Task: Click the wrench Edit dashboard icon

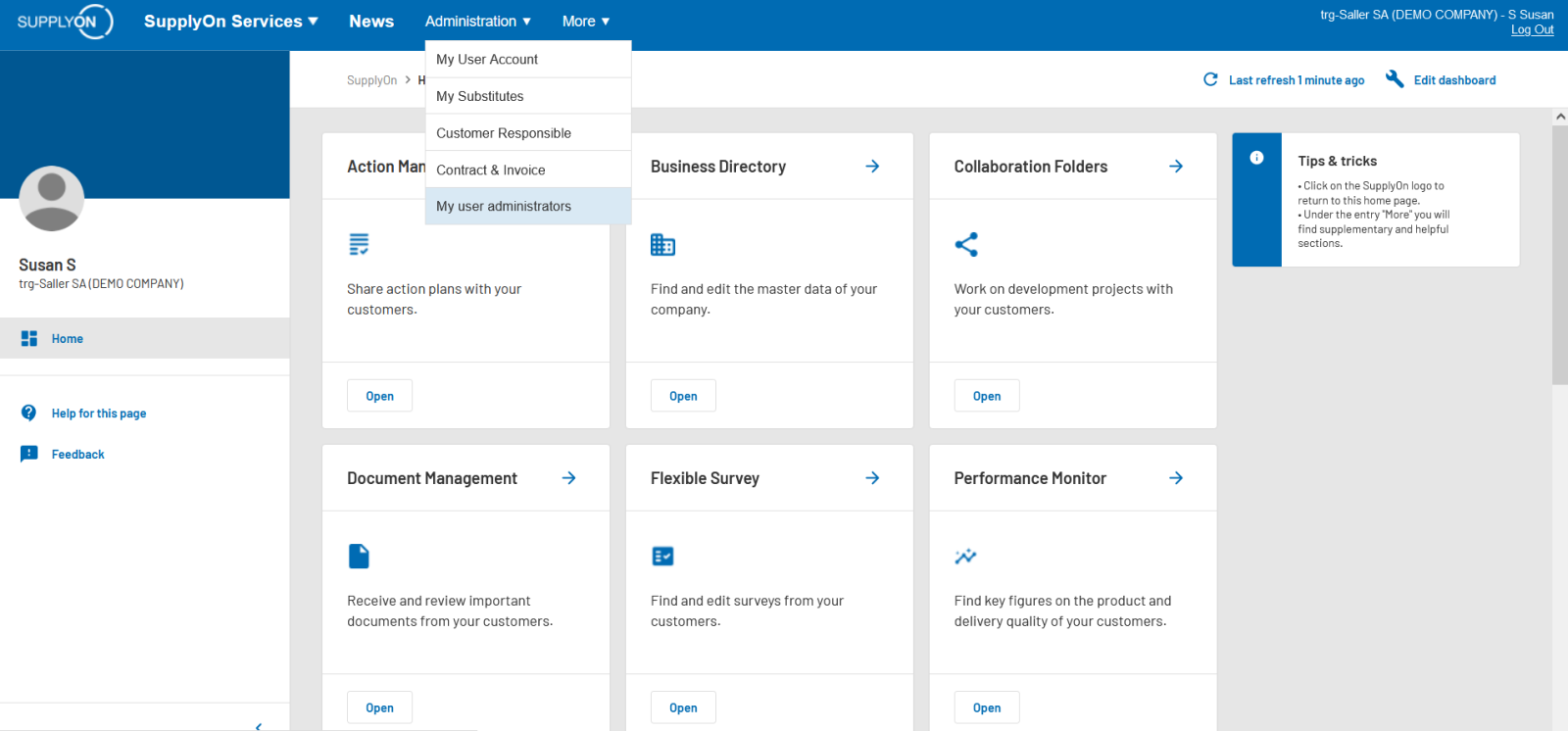Action: [1395, 79]
